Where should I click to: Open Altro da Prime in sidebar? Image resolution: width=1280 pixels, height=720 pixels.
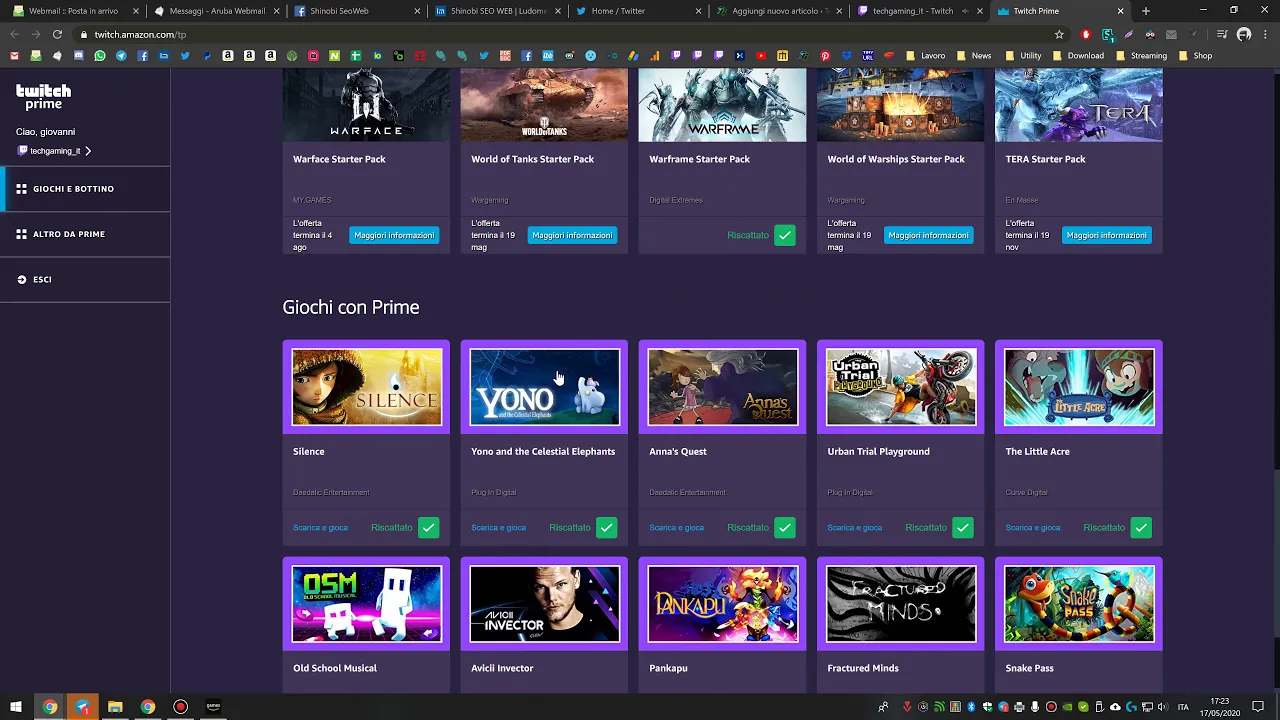[85, 234]
